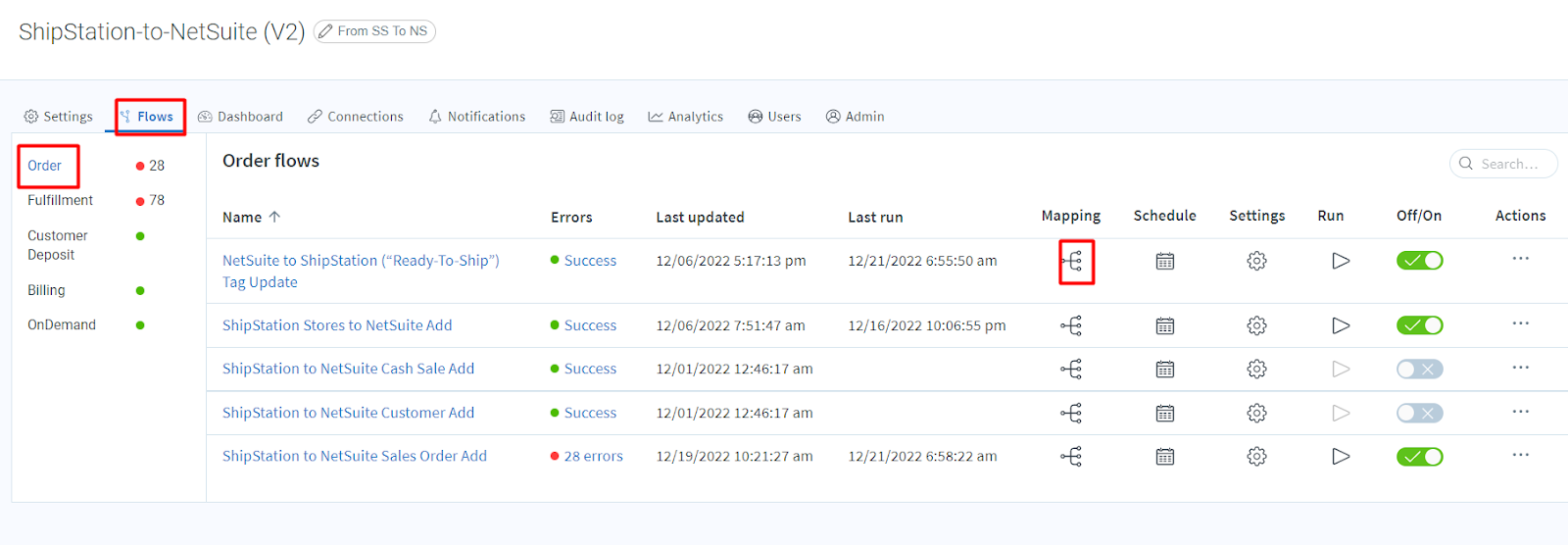
Task: Open mapping for ShipStation to NetSuite Customer Add
Action: pos(1071,413)
